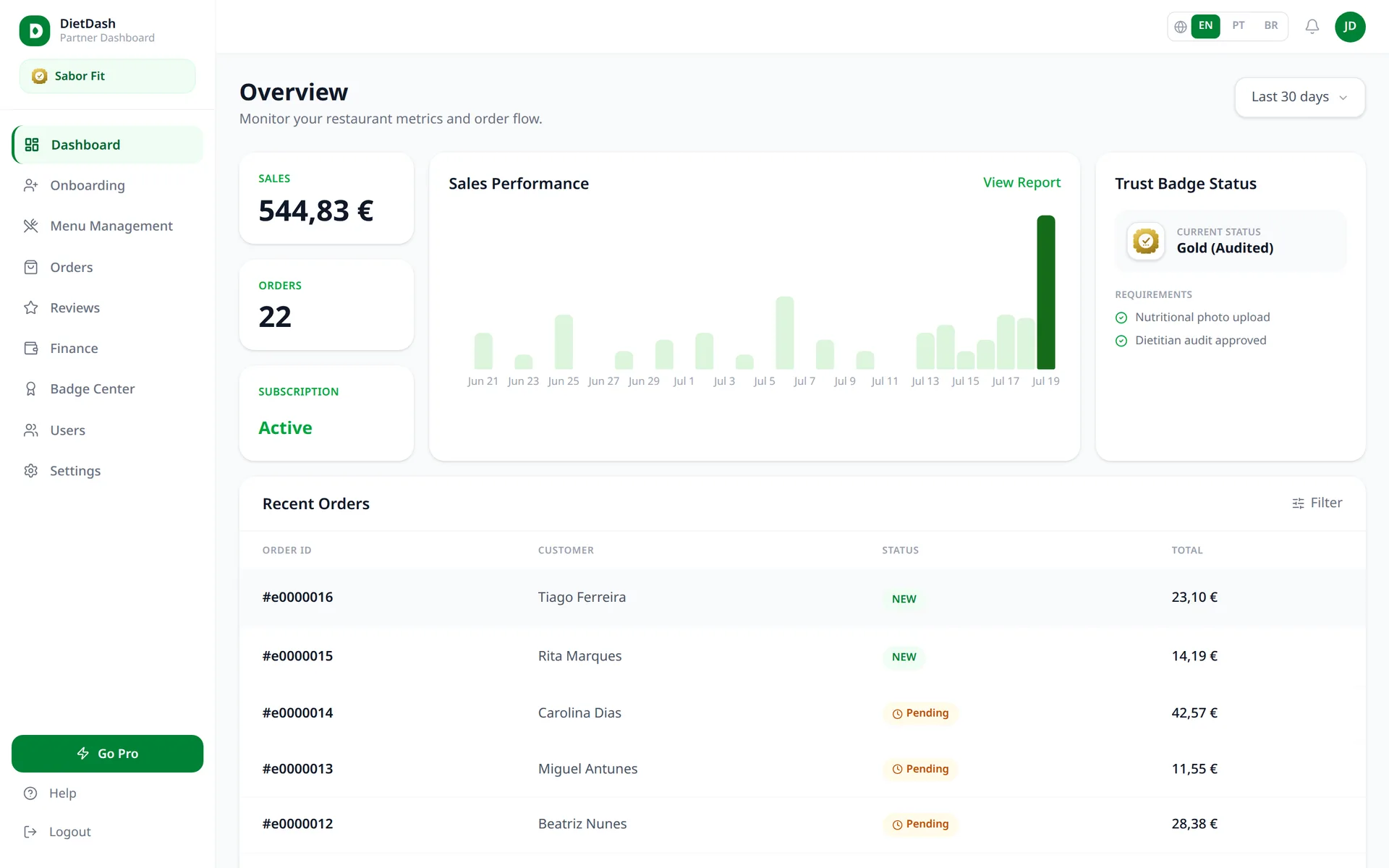Click Logout in the sidebar
The width and height of the screenshot is (1389, 868).
(x=69, y=832)
